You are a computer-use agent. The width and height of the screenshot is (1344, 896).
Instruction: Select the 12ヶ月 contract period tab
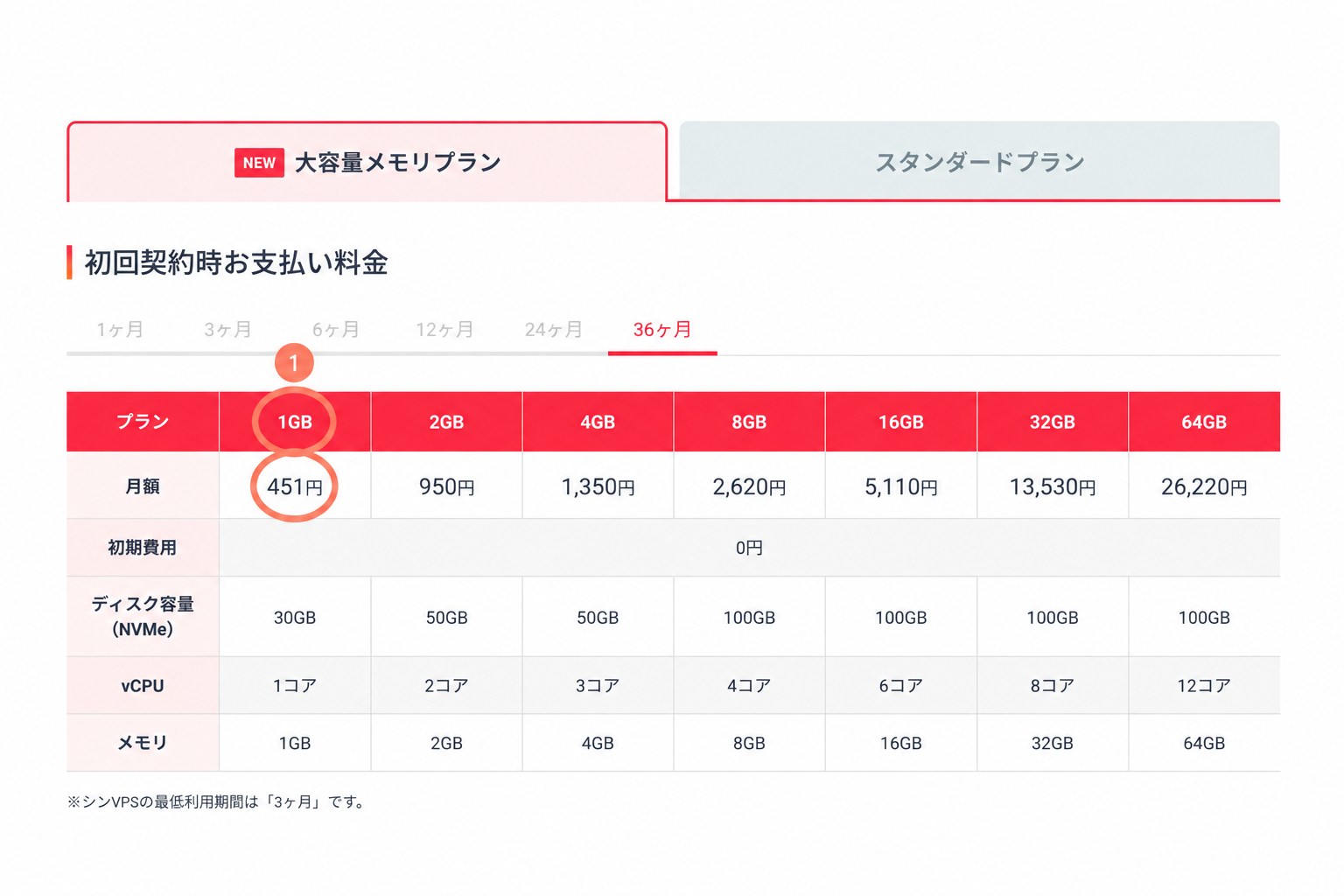pos(444,330)
